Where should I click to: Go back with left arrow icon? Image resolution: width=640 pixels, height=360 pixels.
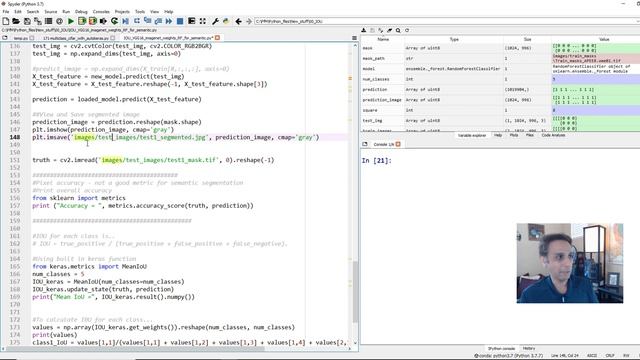(238, 21)
